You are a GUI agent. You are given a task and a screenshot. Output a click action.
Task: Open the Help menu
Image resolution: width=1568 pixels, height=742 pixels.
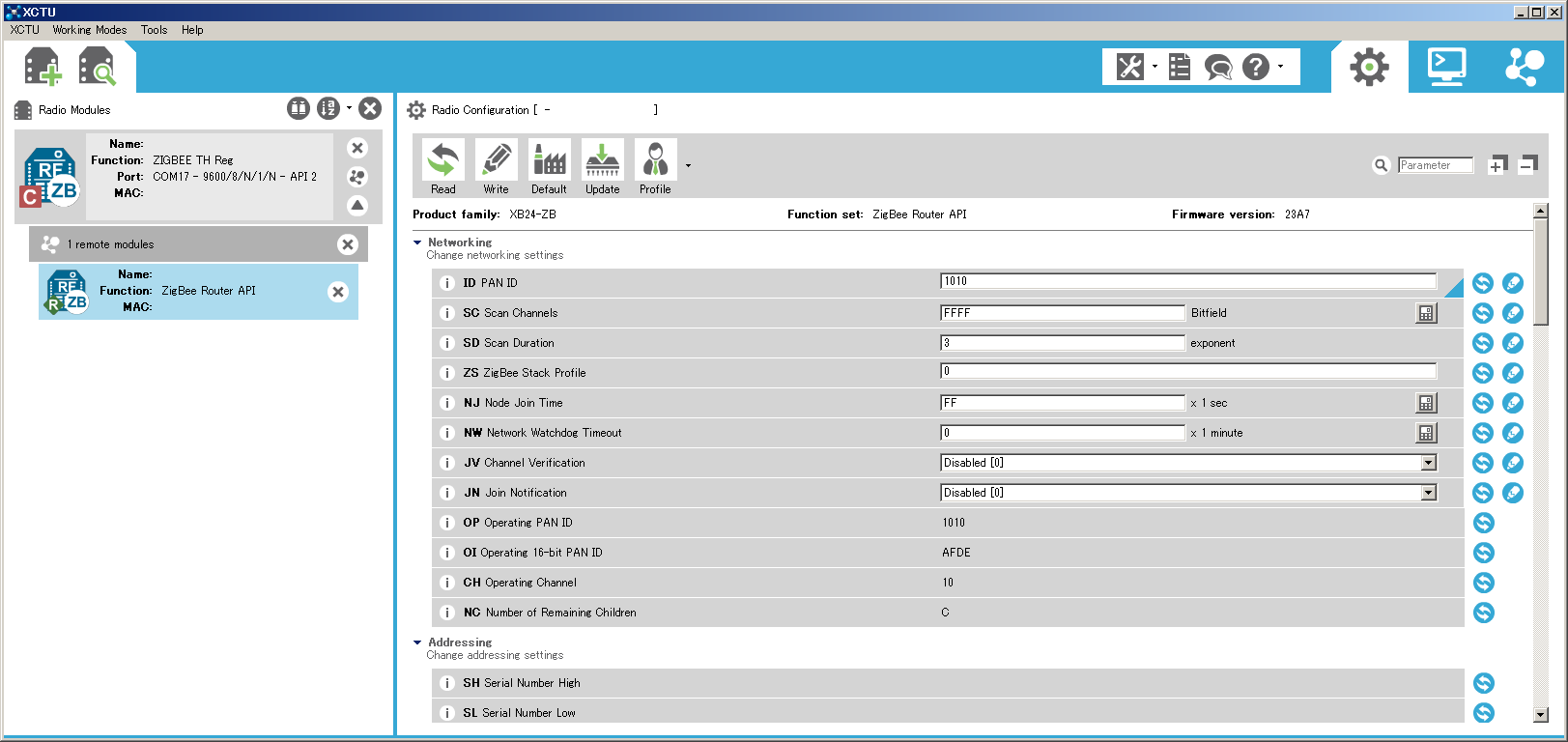[x=192, y=30]
